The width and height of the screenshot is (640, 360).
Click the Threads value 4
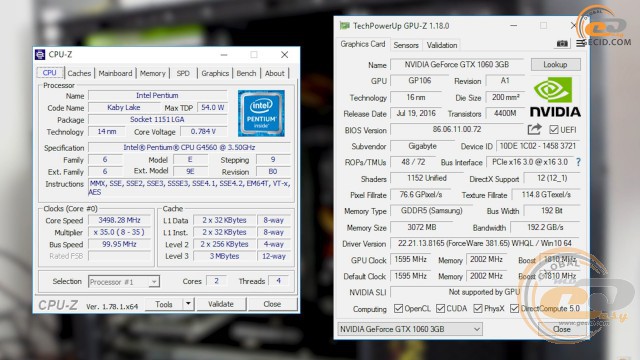point(279,281)
